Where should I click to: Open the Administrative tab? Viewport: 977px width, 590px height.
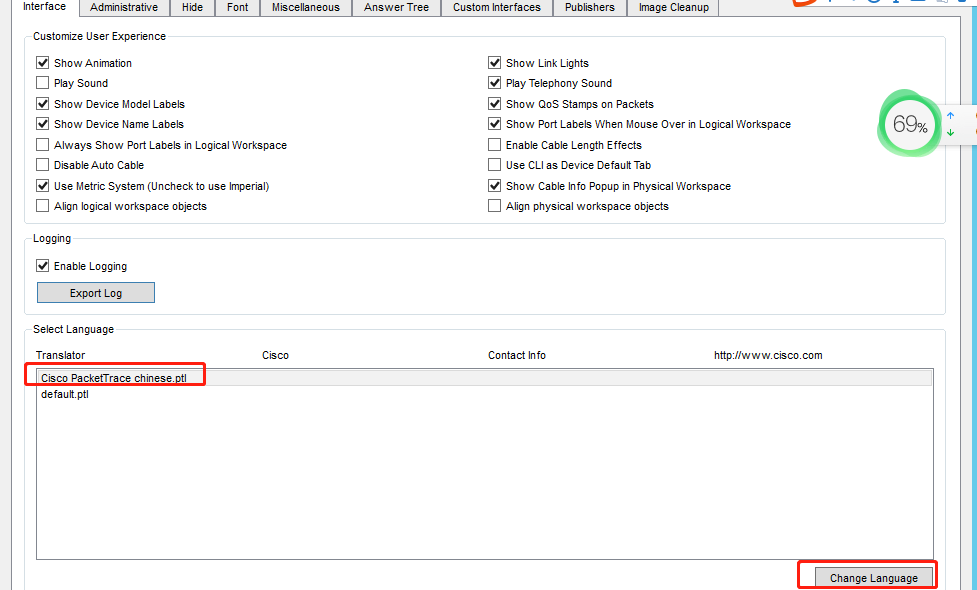click(x=124, y=7)
